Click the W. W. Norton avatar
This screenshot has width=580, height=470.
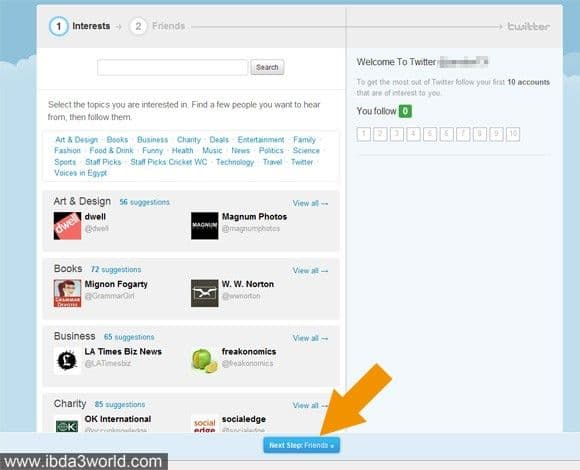pos(205,293)
